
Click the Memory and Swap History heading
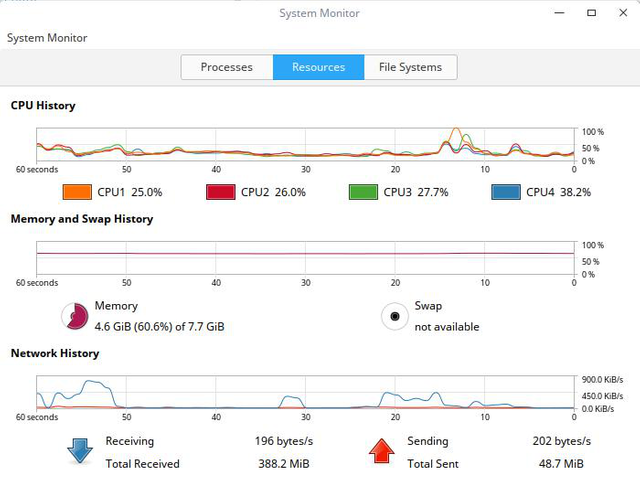point(82,219)
